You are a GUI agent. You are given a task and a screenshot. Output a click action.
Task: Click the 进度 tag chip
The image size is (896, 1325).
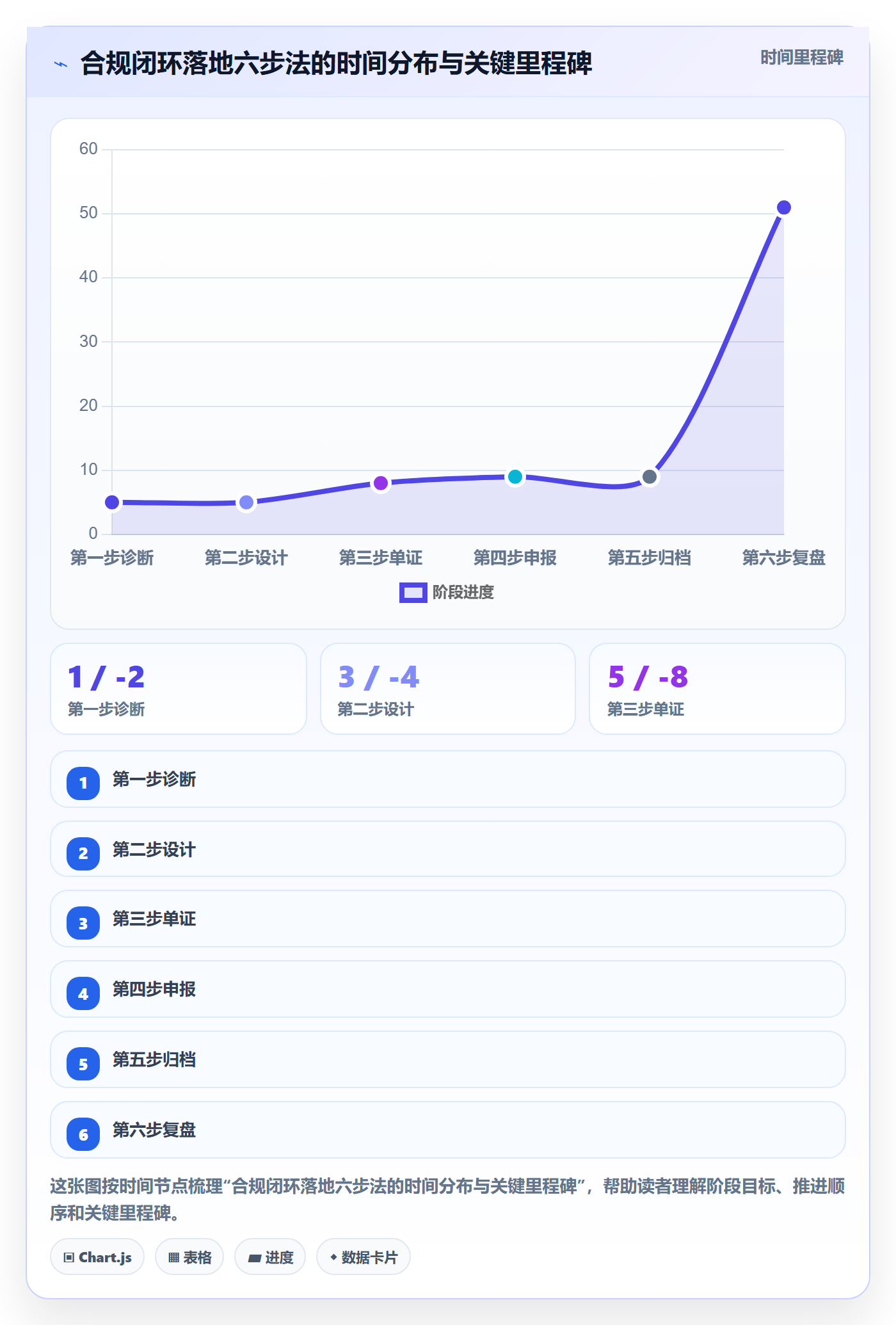(270, 1257)
